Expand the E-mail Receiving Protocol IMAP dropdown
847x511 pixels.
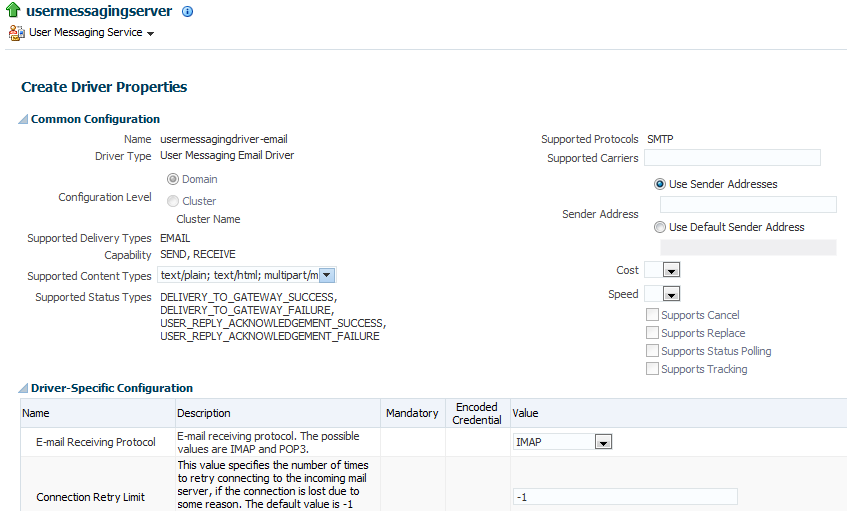(602, 441)
